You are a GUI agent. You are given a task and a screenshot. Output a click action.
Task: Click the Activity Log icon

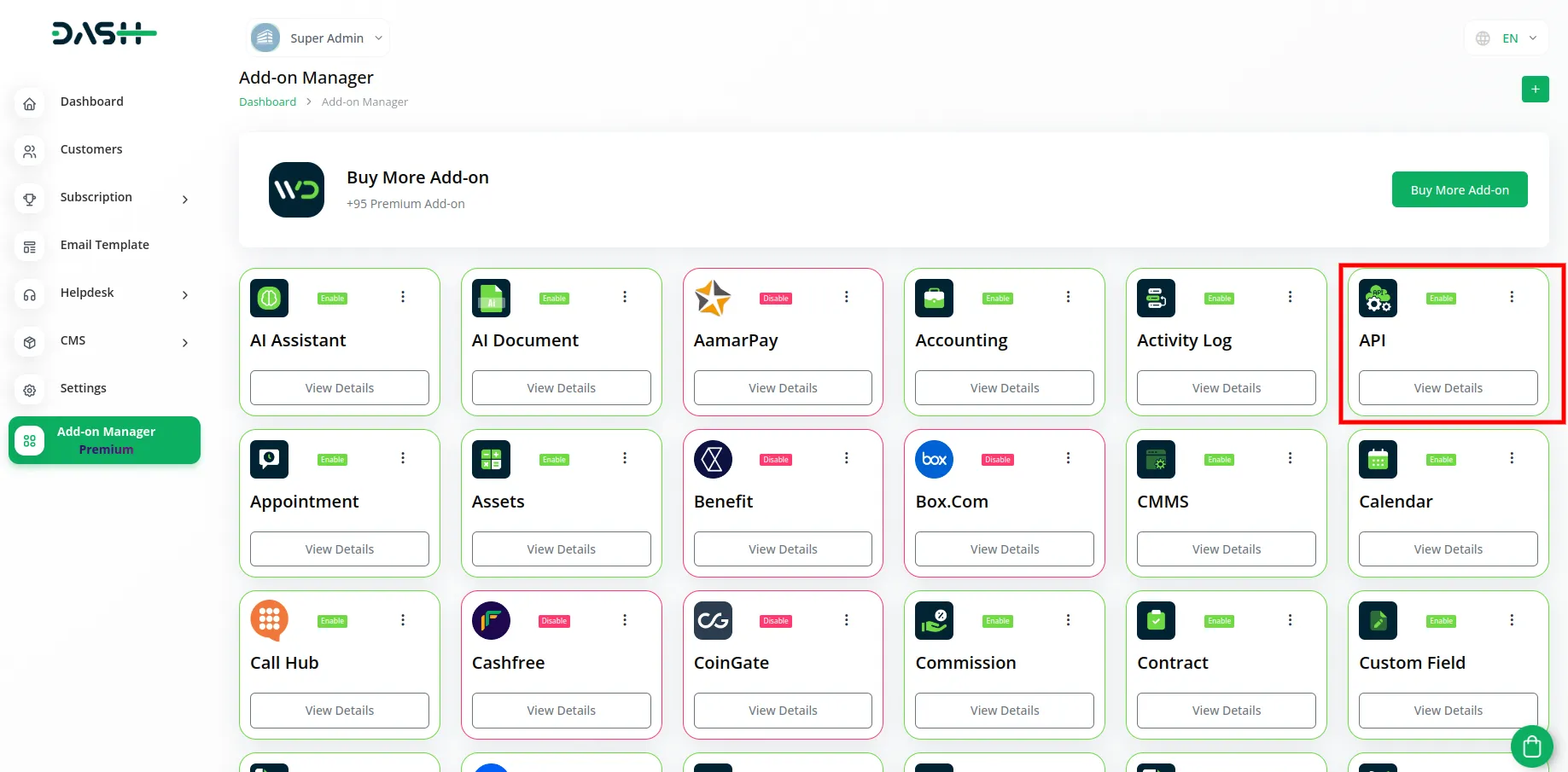1156,298
